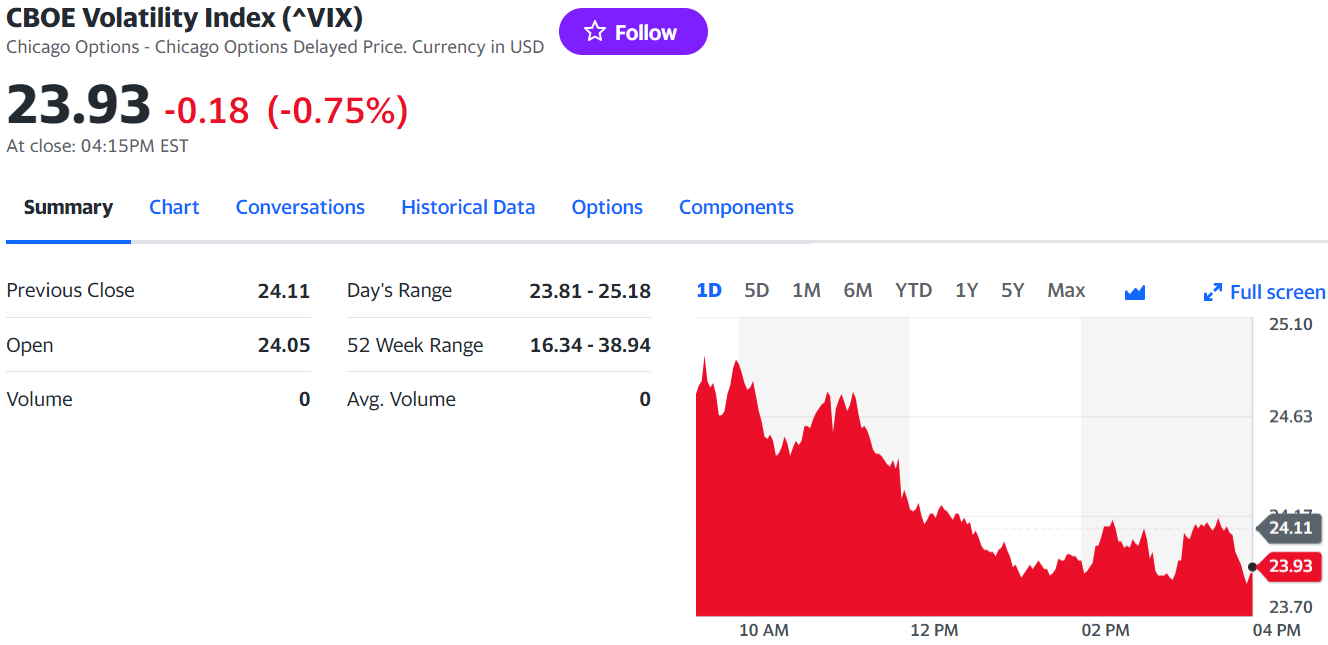1328x645 pixels.
Task: Click the Day's Range label
Action: [x=399, y=291]
